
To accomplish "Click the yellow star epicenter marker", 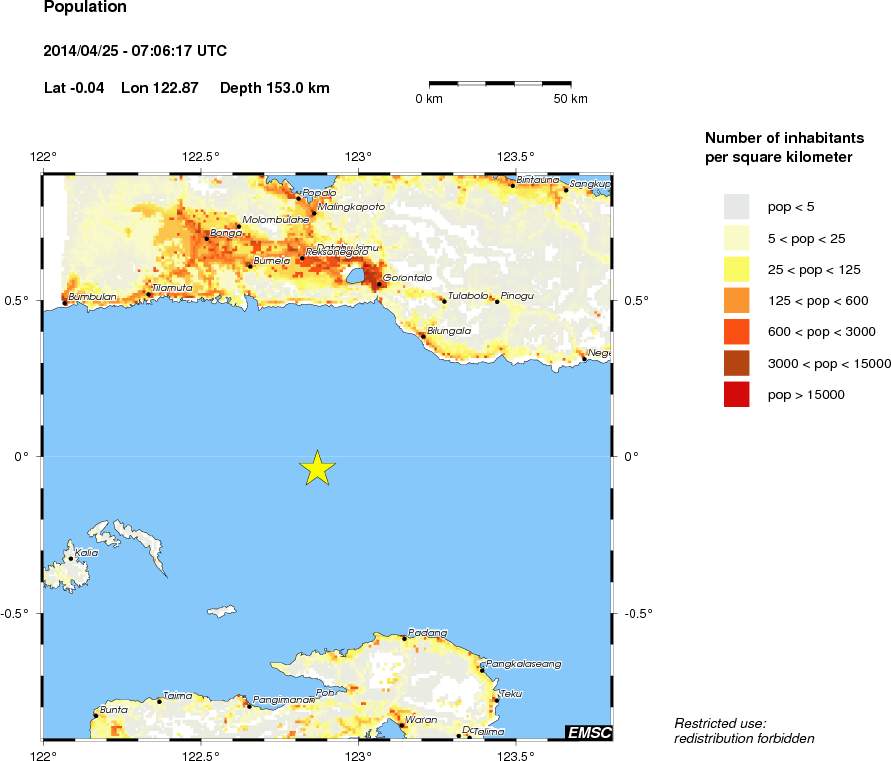I will coord(317,468).
